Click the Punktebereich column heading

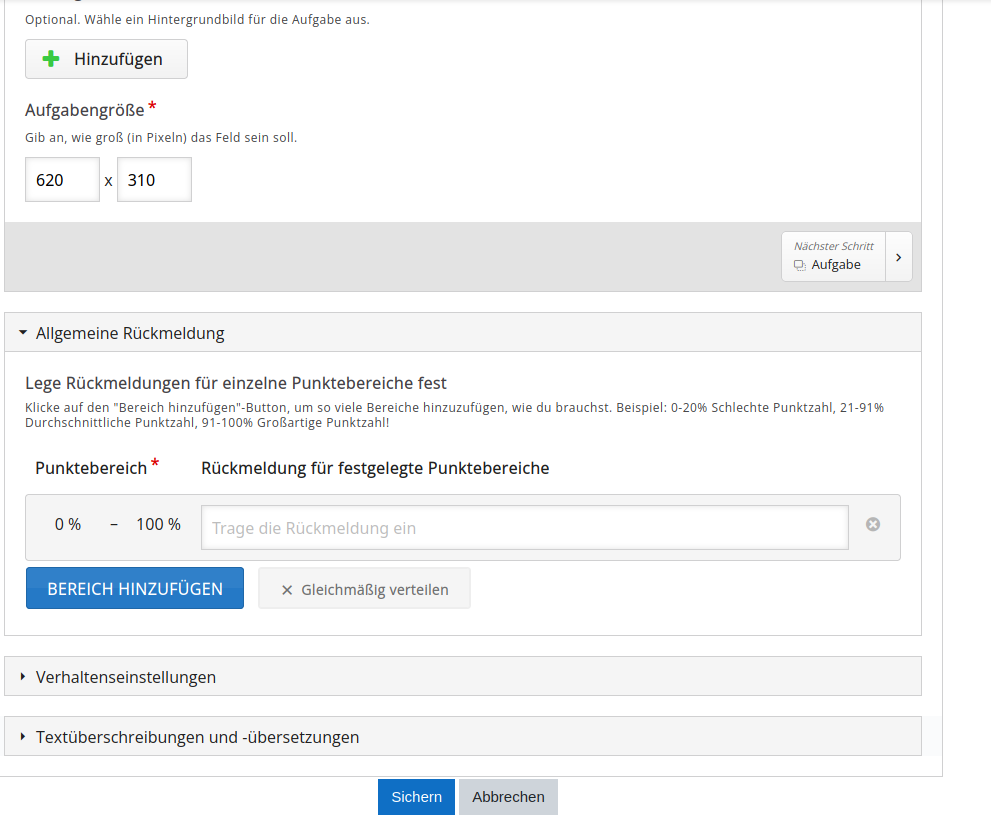click(91, 468)
